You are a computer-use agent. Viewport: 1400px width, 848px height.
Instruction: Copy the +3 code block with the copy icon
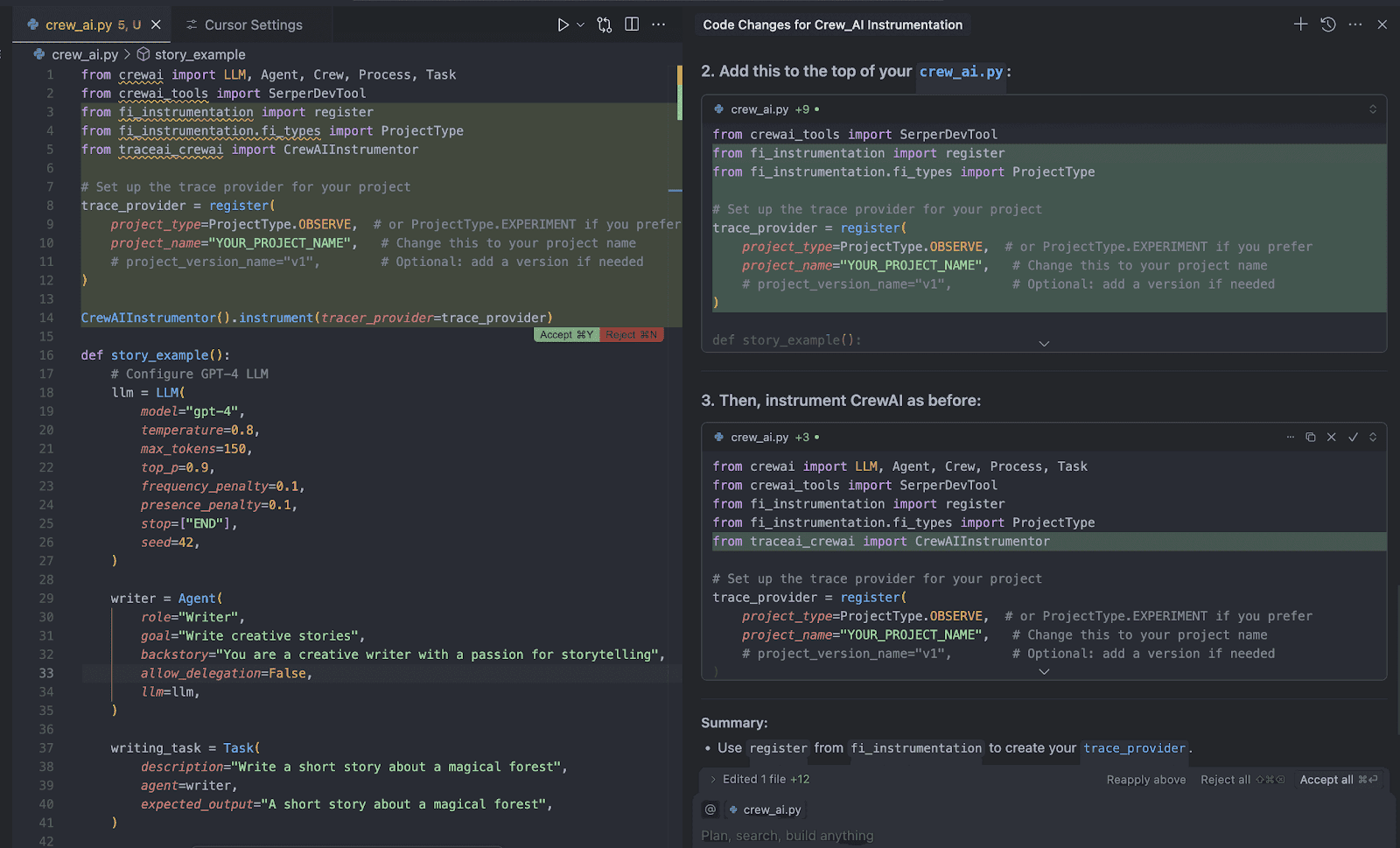point(1311,437)
